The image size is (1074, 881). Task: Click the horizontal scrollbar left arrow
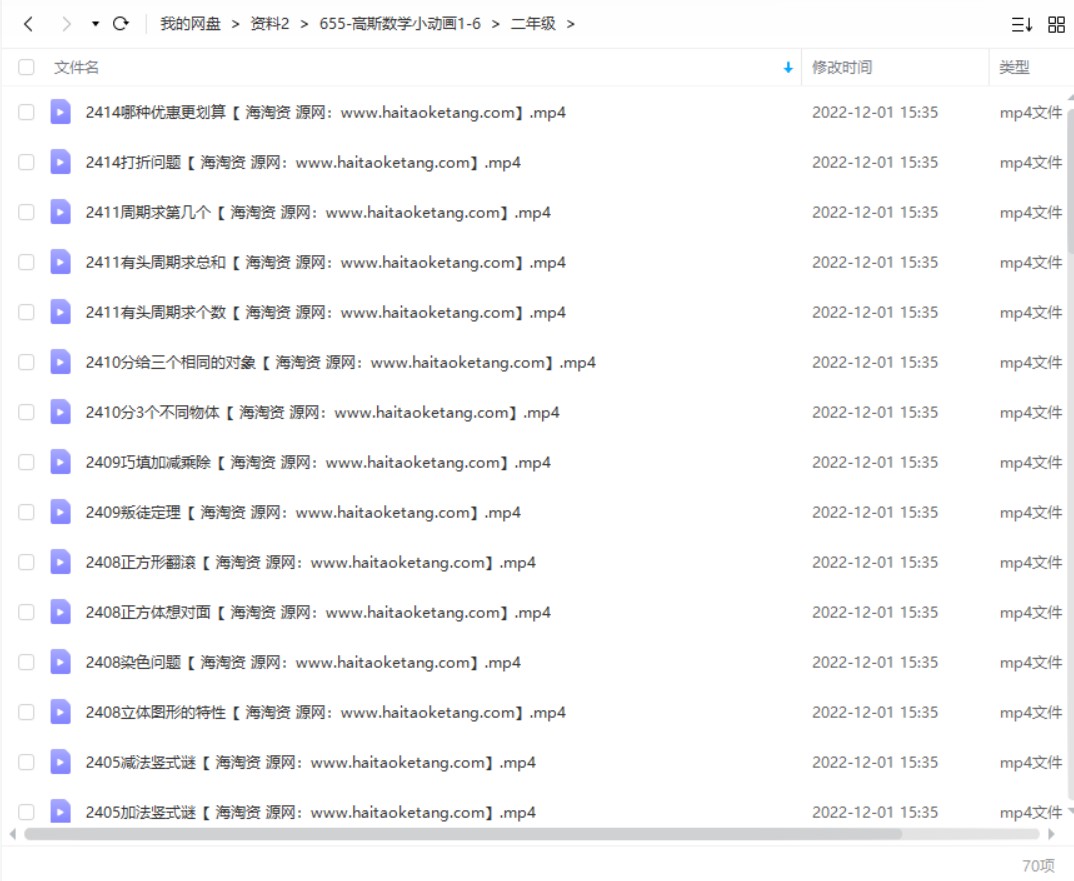pos(12,834)
